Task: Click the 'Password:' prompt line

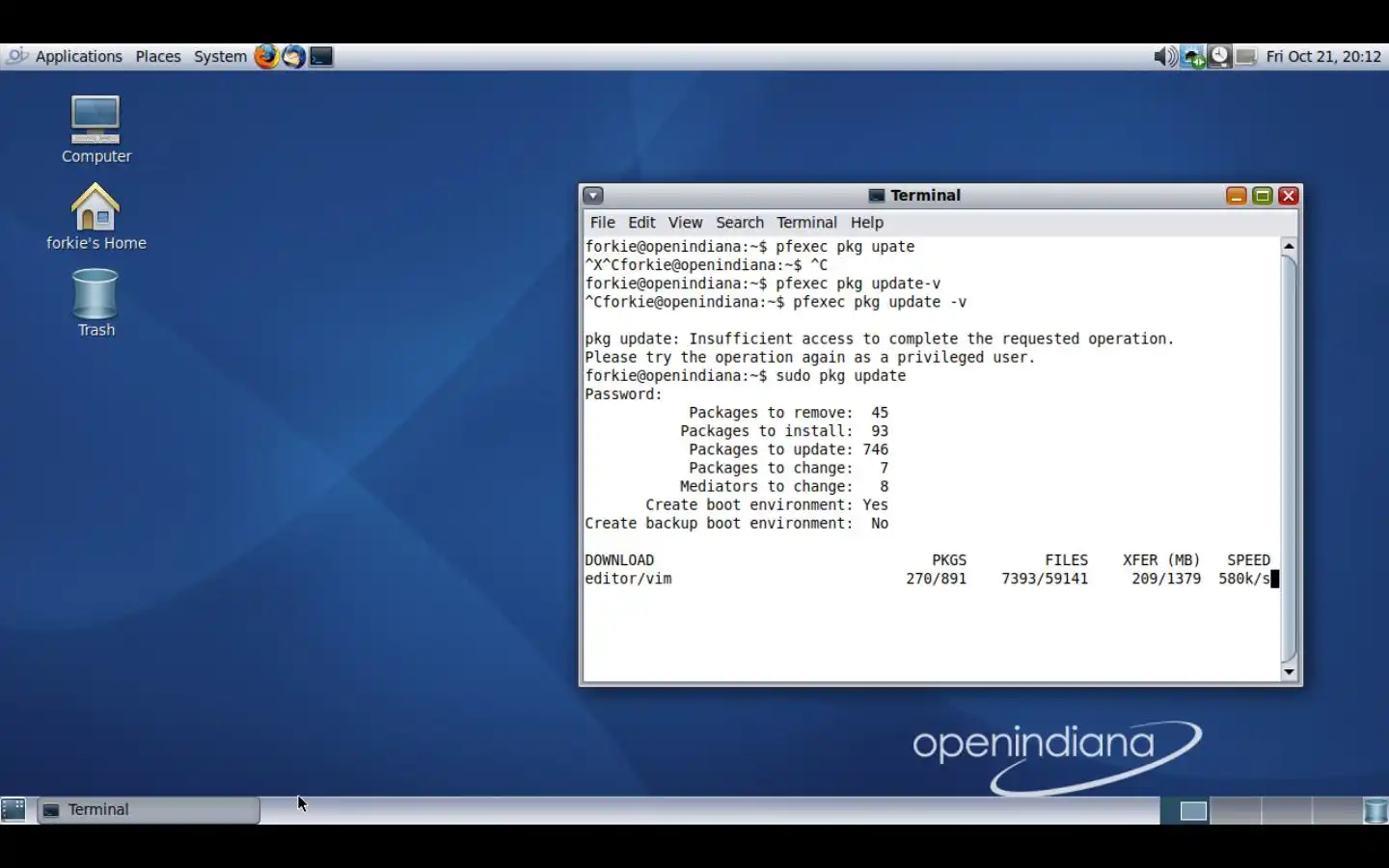Action: coord(624,394)
